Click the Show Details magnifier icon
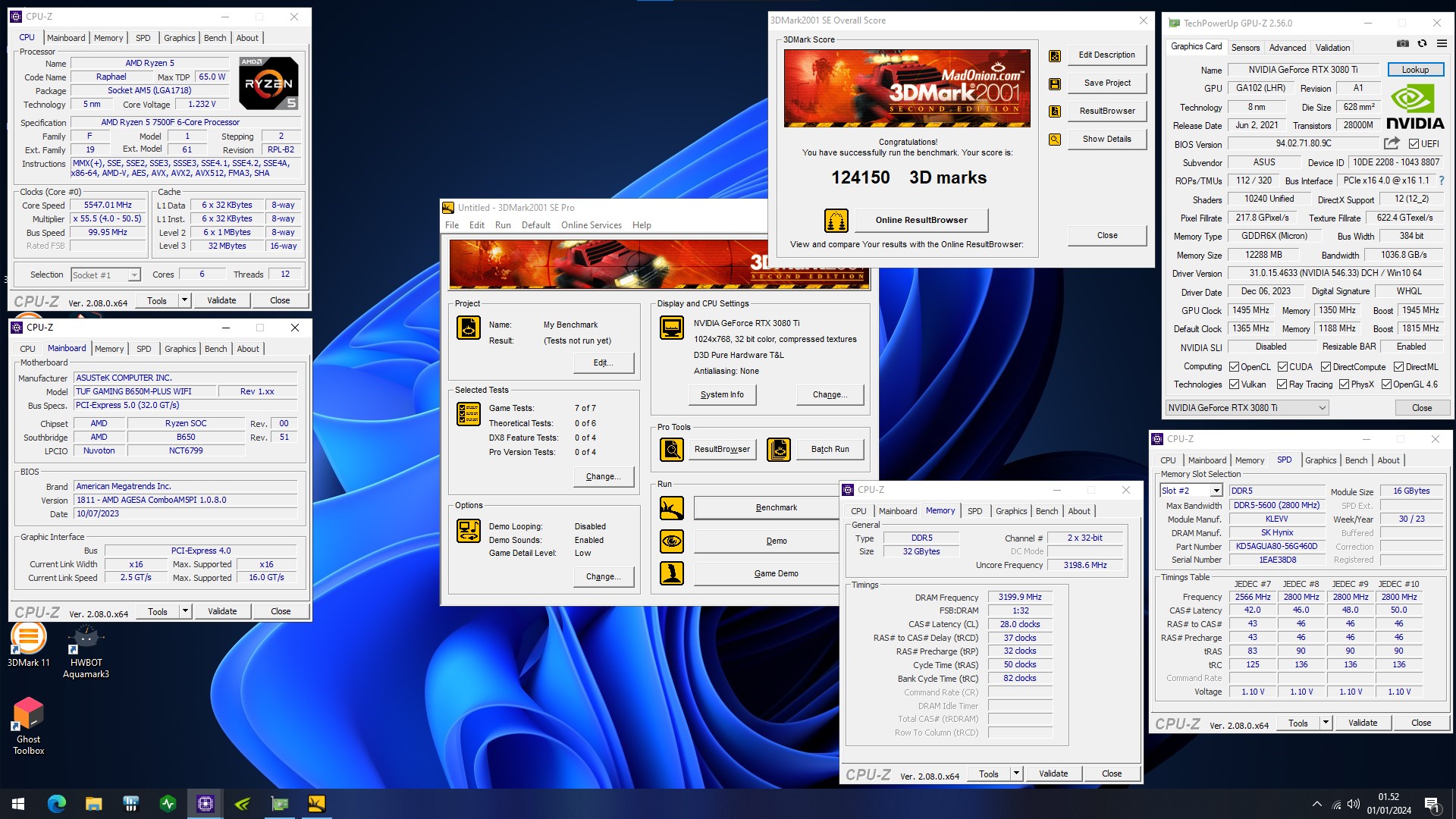 [x=1054, y=140]
